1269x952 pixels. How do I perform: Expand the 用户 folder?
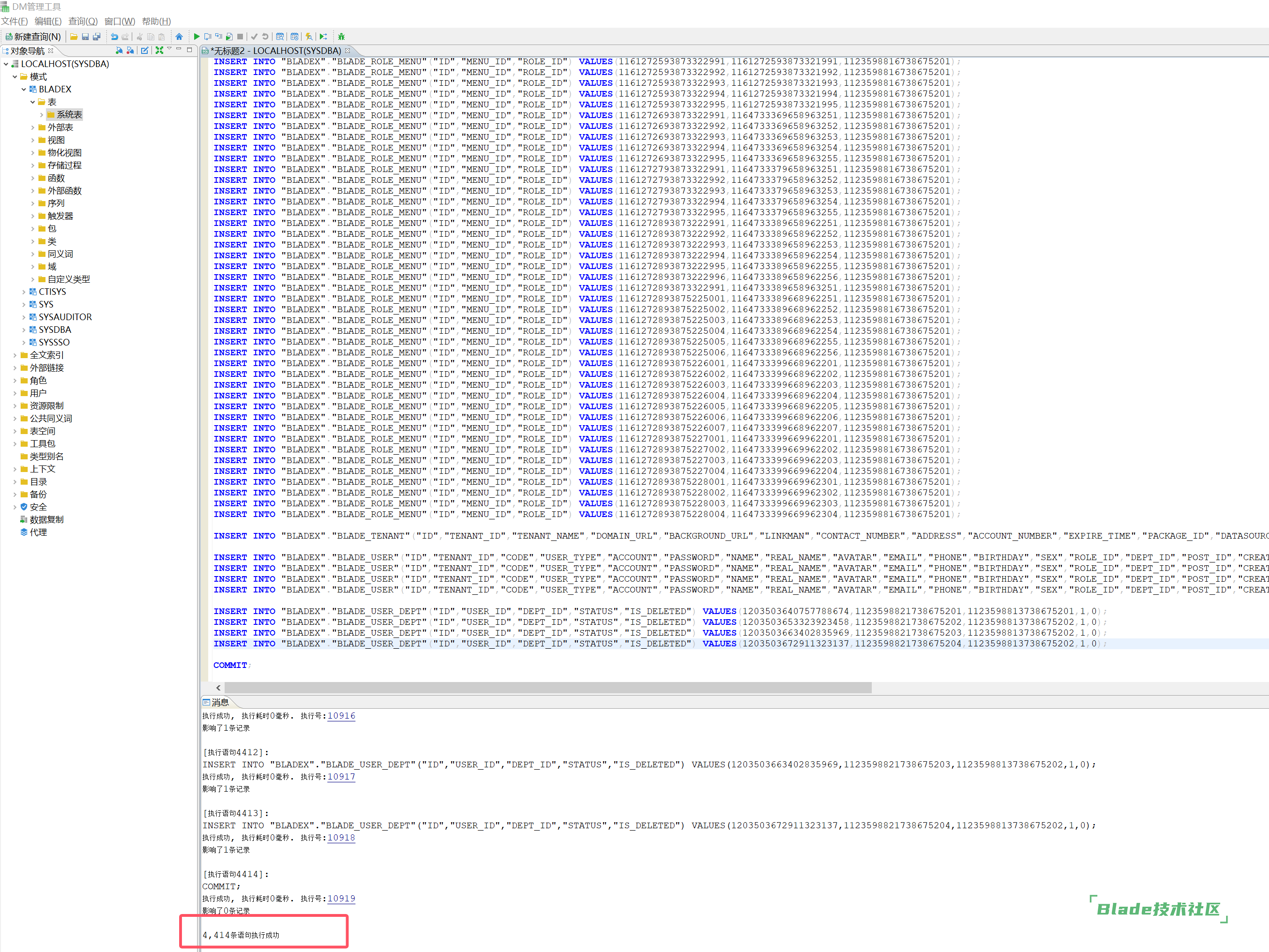(15, 393)
